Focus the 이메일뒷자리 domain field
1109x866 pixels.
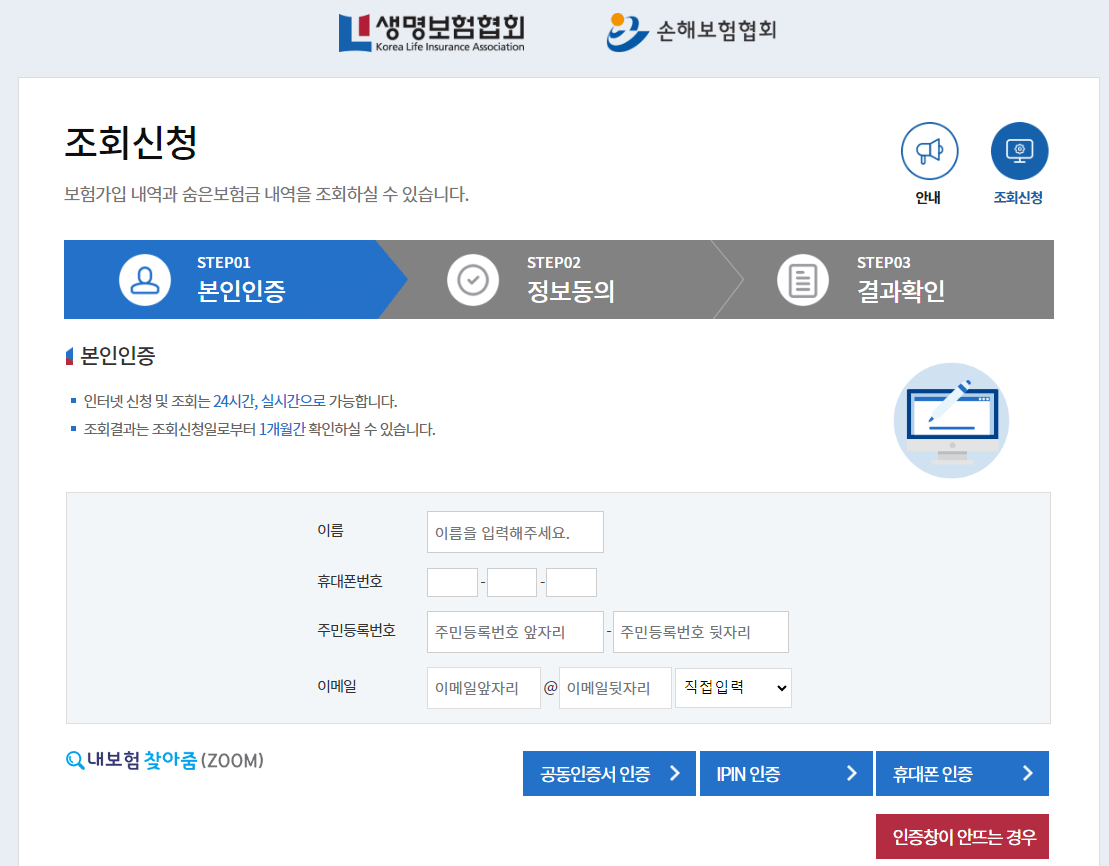point(615,688)
